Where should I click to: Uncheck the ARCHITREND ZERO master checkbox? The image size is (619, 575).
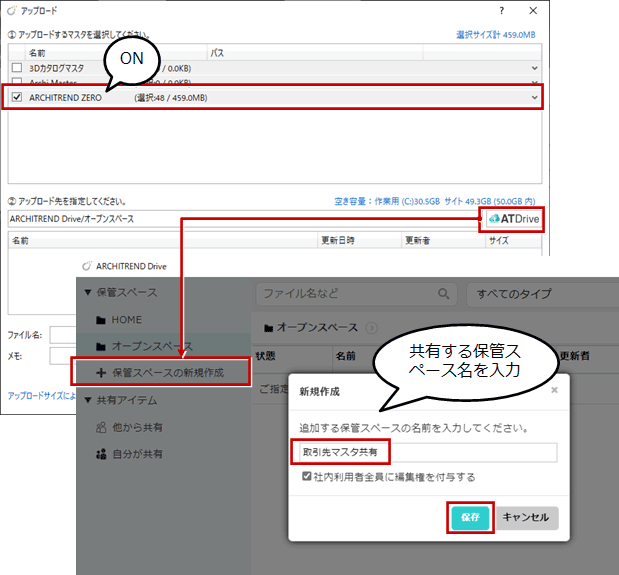coord(17,97)
